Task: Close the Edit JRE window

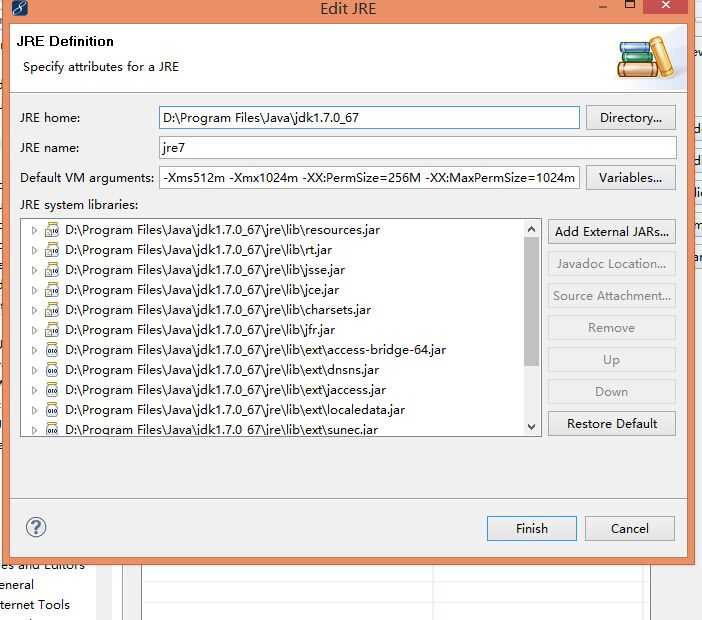Action: 666,5
